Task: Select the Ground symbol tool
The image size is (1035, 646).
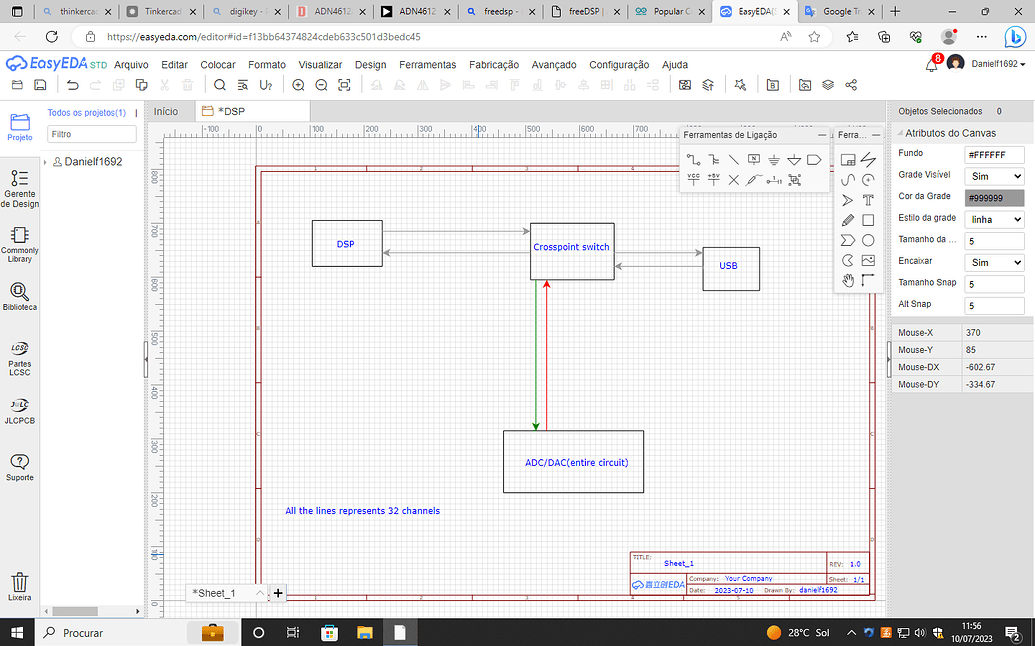Action: tap(774, 159)
